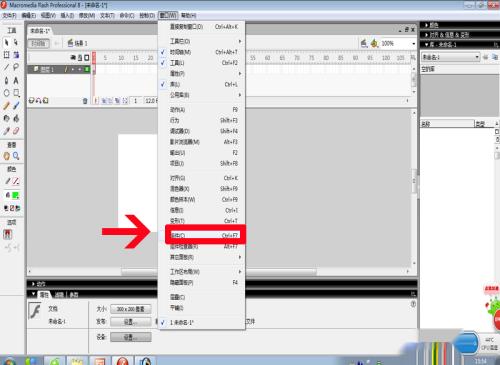The height and width of the screenshot is (365, 500).
Task: Activate the Eraser tool
Action: 16,131
